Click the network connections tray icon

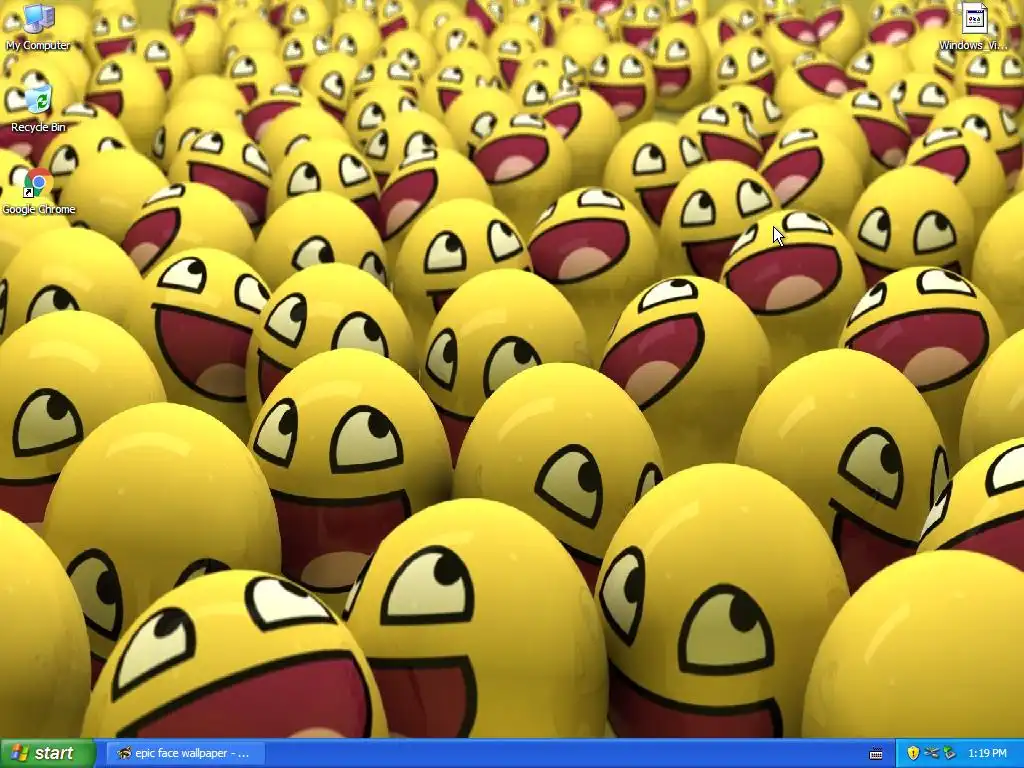pos(931,753)
